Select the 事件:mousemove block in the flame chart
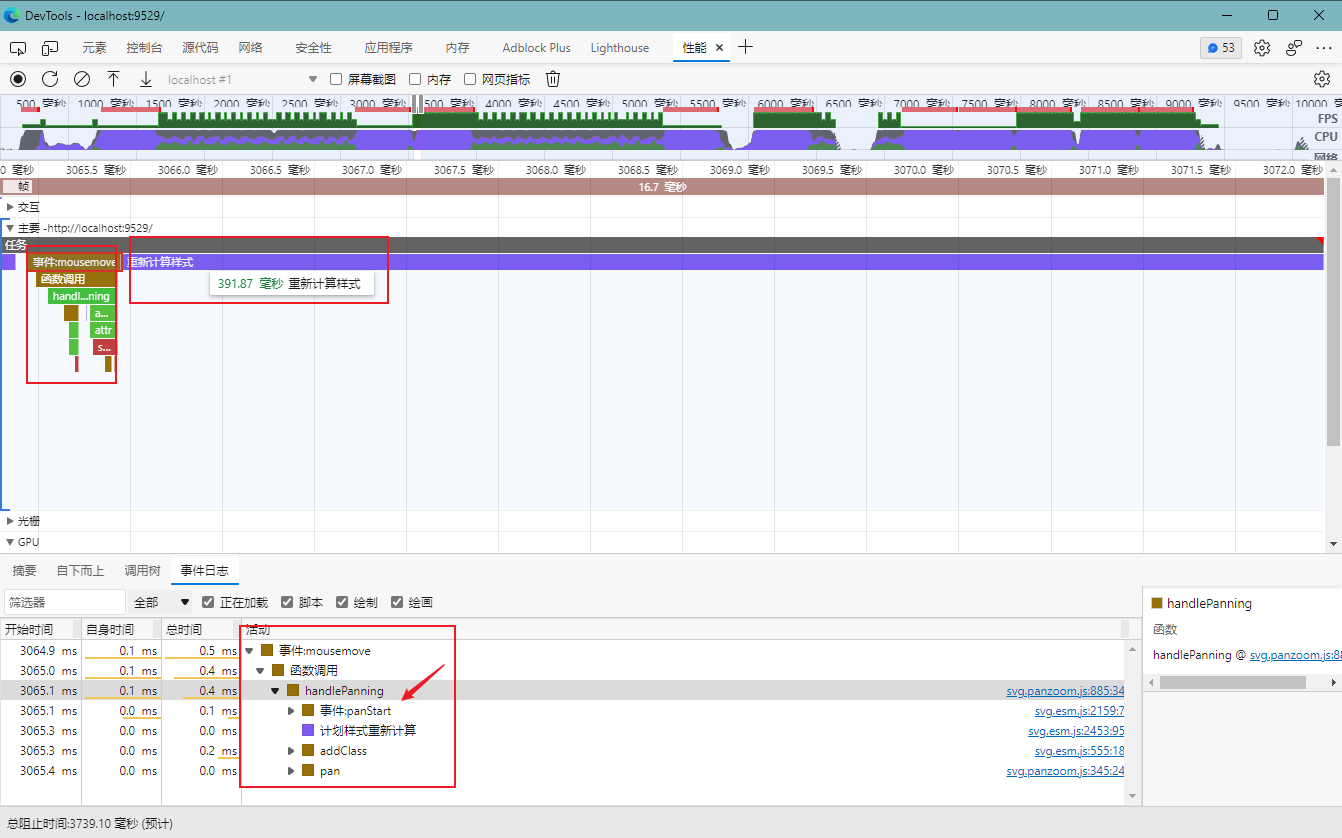 [x=73, y=262]
